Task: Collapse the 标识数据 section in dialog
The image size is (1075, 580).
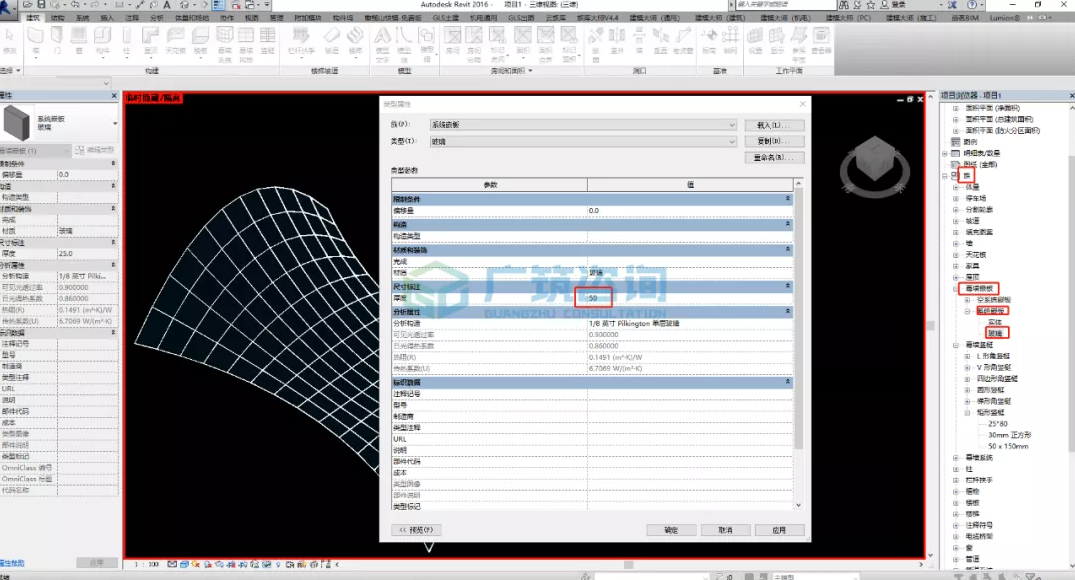Action: coord(787,382)
